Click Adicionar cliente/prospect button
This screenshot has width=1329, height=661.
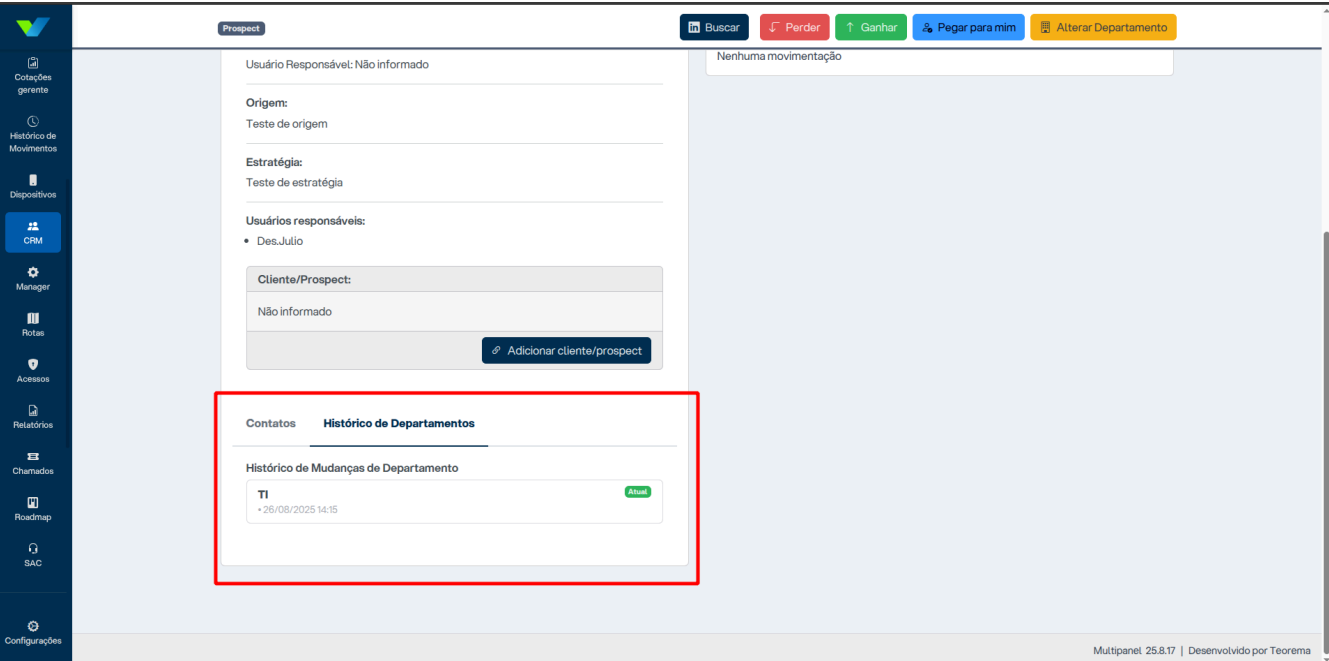pos(566,350)
